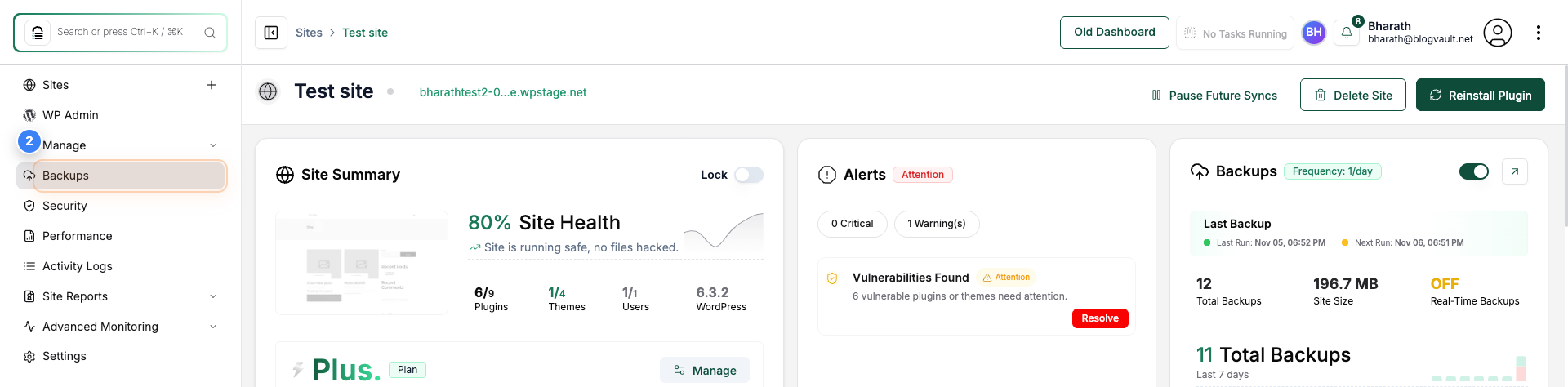
Task: Click the WordPress icon beside WP Admin
Action: (29, 115)
